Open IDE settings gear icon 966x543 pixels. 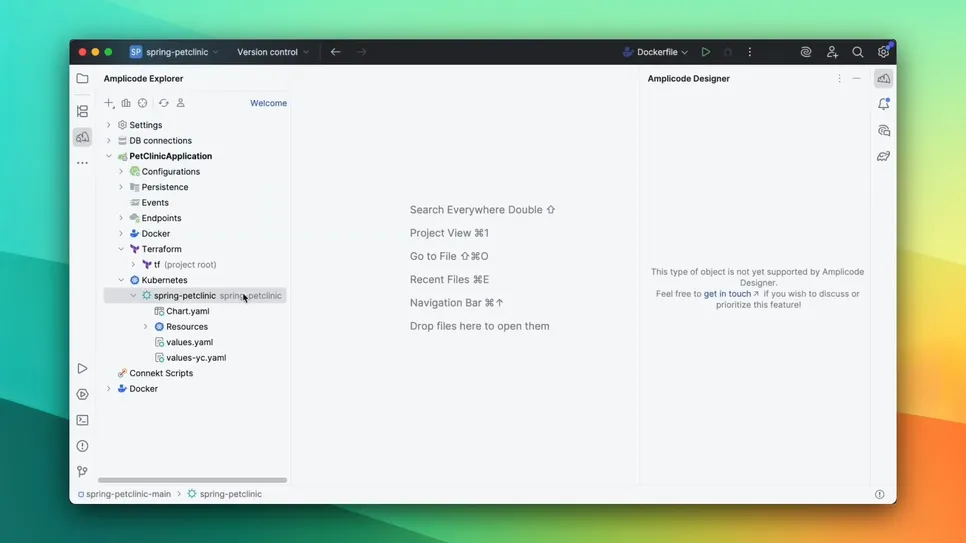pyautogui.click(x=883, y=52)
